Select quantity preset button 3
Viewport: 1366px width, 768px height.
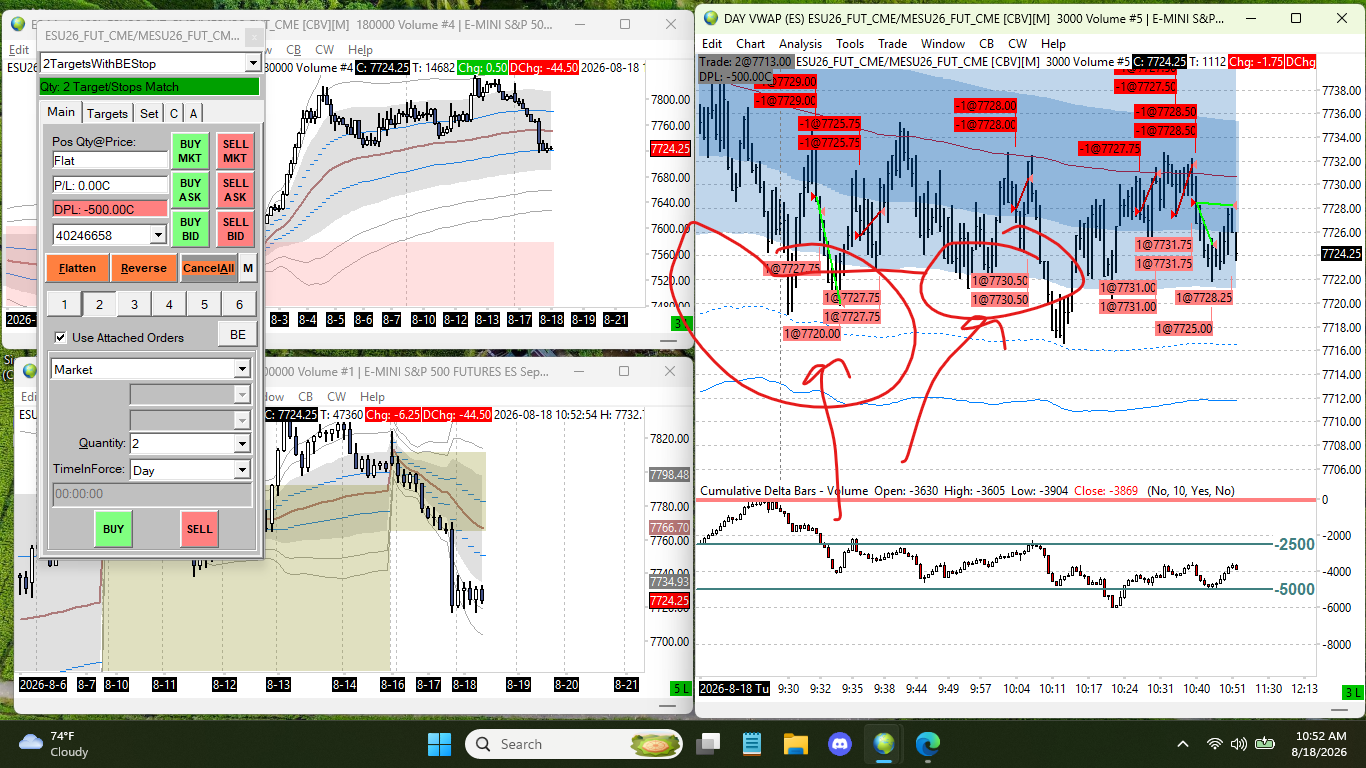click(x=134, y=304)
